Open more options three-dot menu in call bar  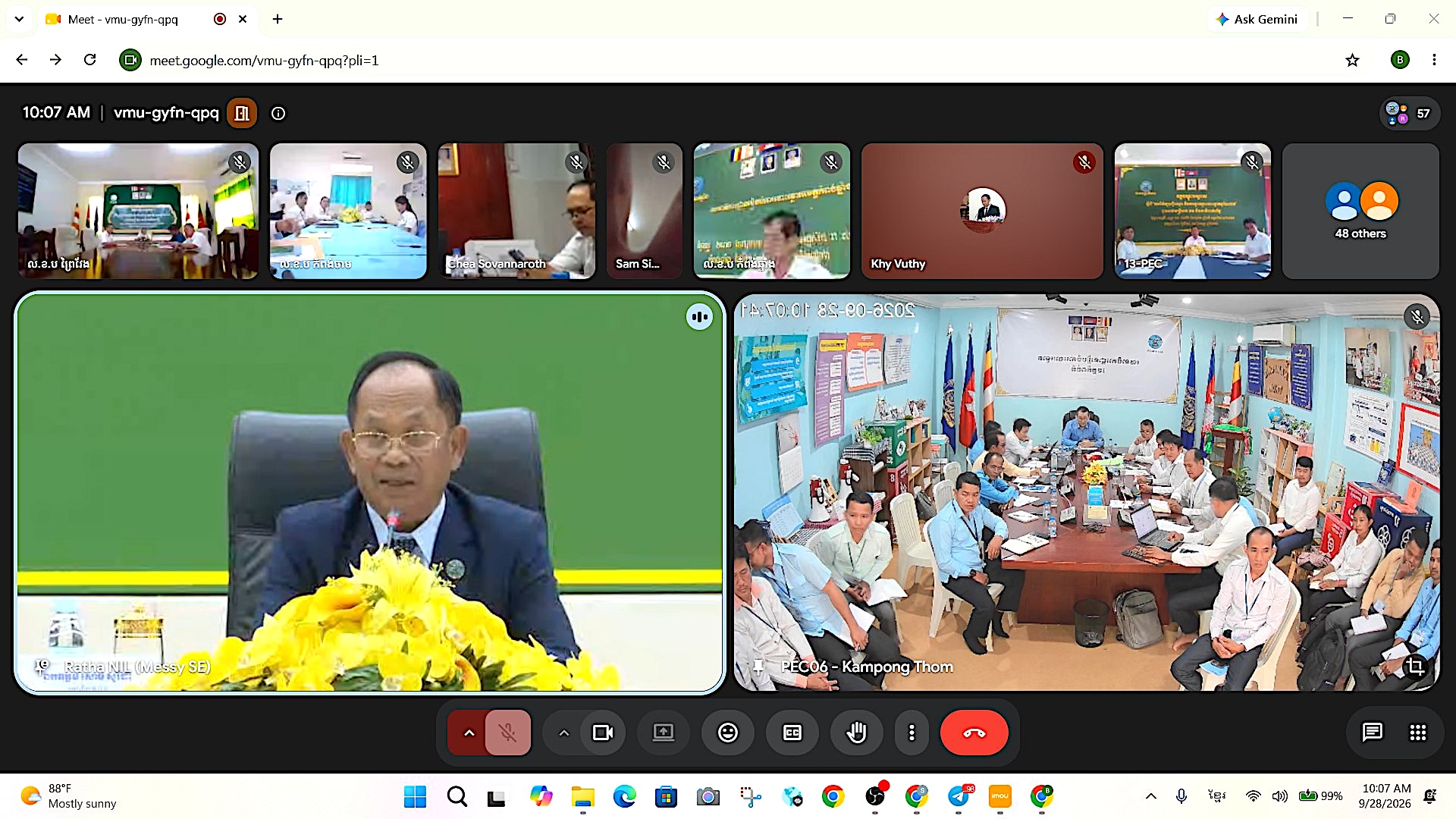tap(912, 733)
